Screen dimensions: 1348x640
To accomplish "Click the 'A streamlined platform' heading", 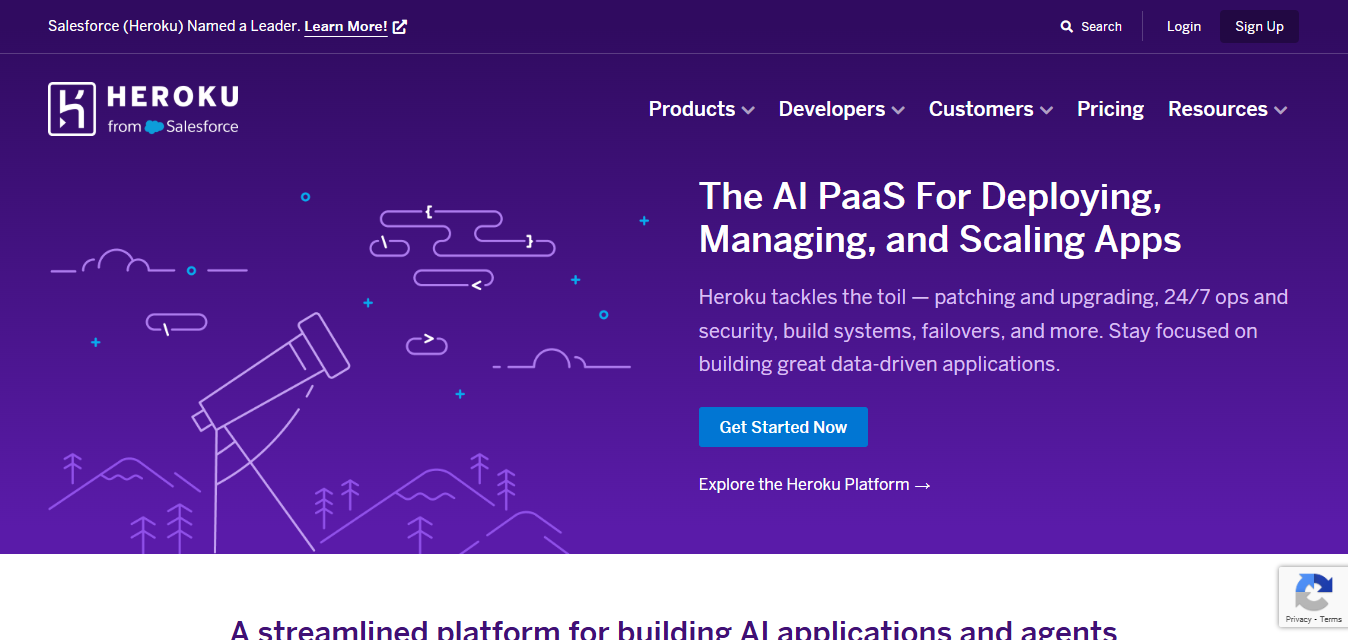I will 673,629.
